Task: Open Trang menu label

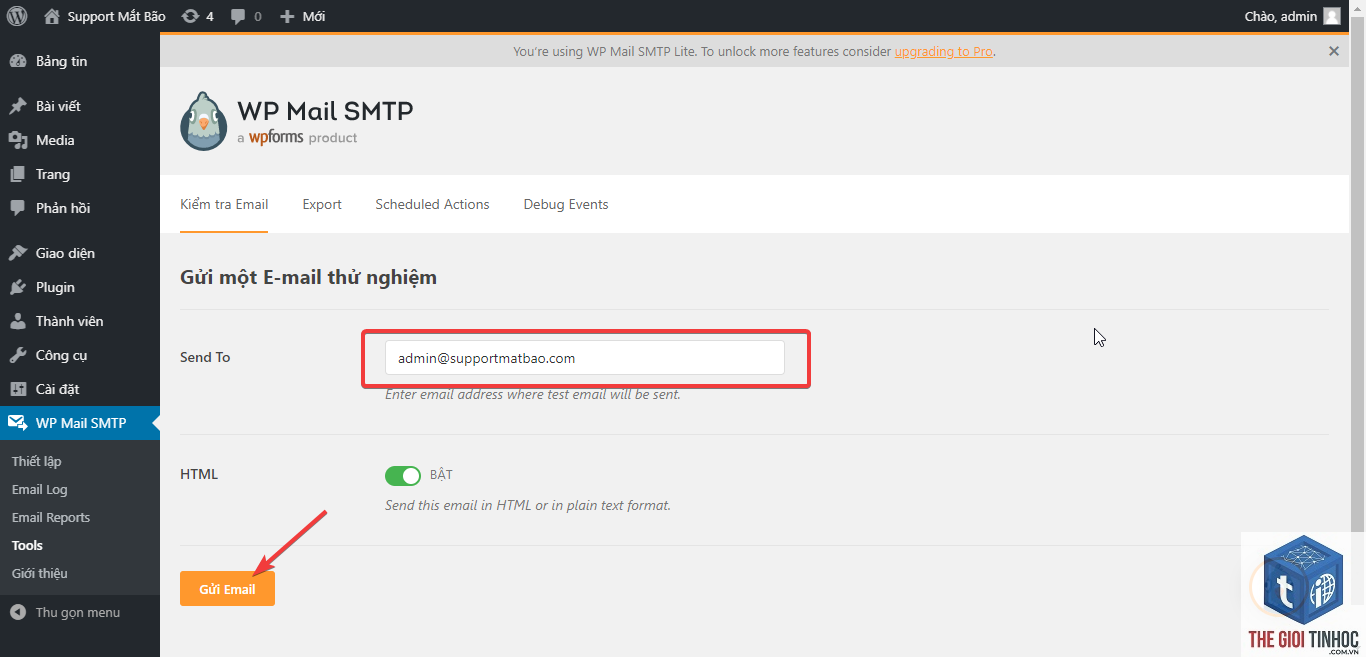Action: pyautogui.click(x=53, y=174)
